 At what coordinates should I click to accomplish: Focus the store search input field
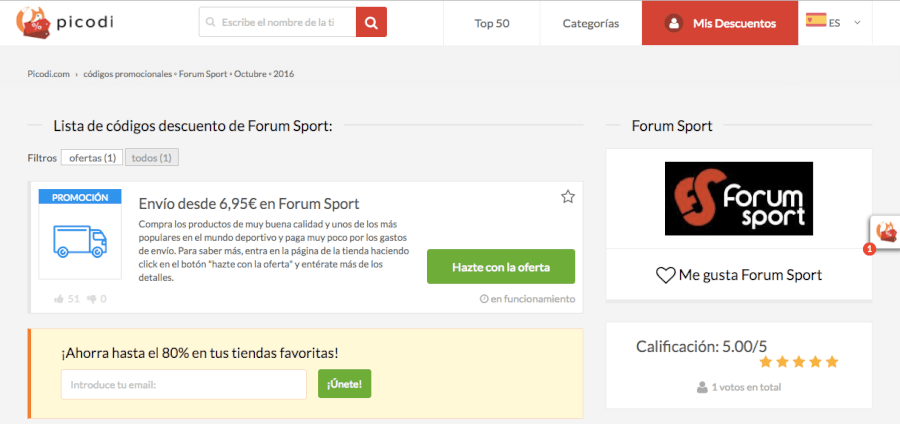click(278, 22)
